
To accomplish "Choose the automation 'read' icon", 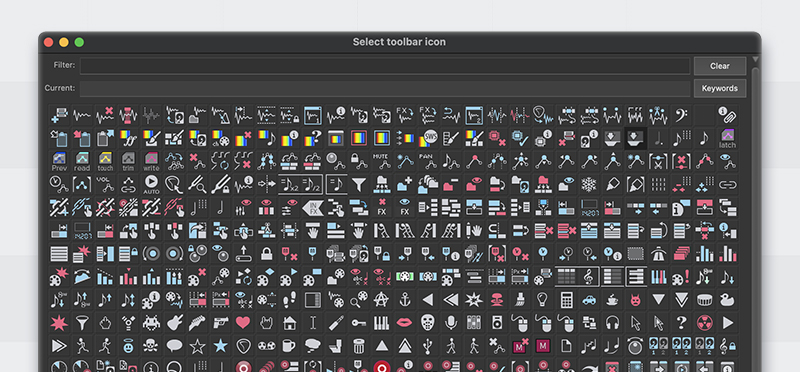I will pyautogui.click(x=82, y=161).
